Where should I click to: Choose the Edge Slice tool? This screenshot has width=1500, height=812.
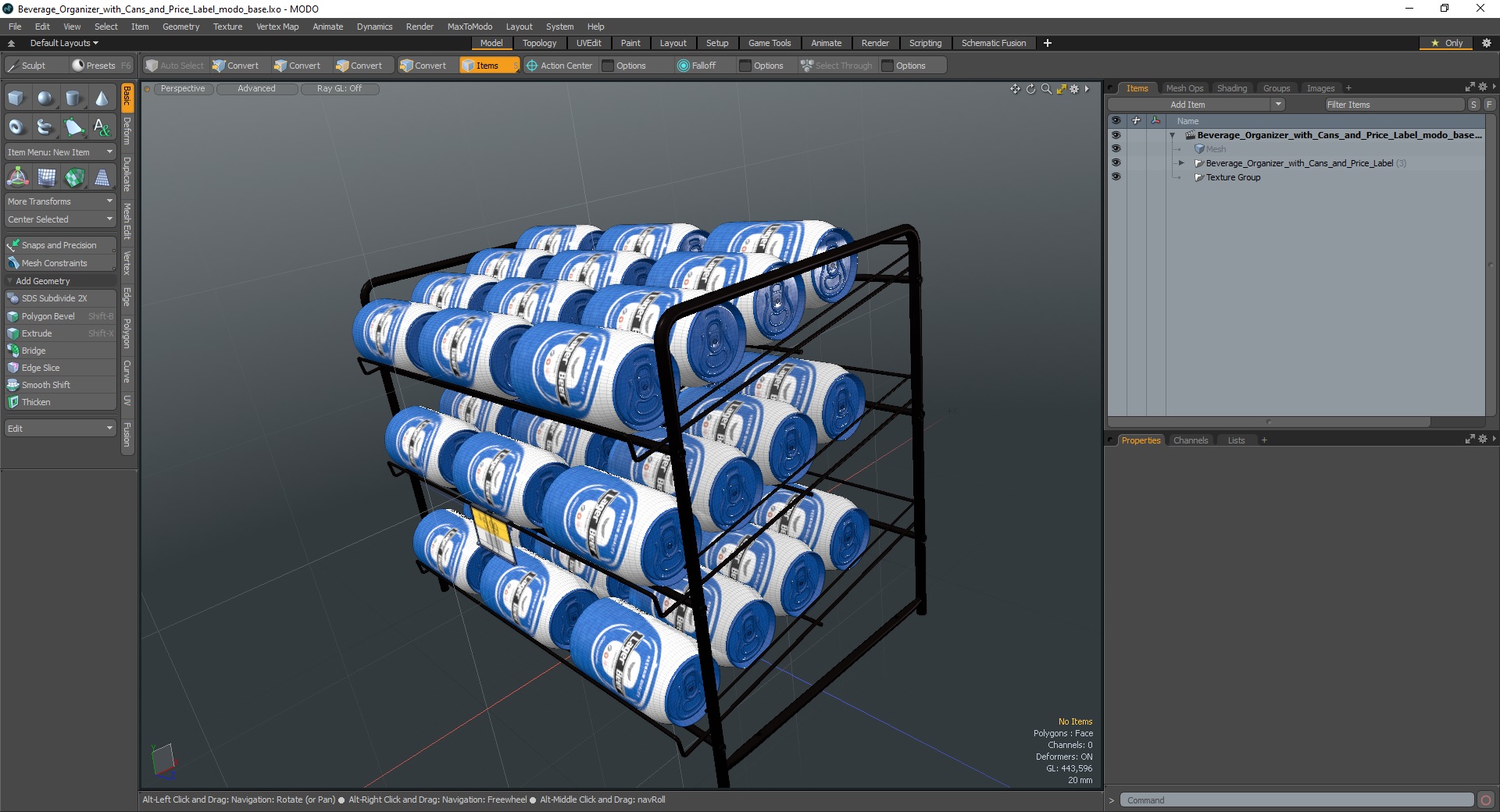[61, 368]
